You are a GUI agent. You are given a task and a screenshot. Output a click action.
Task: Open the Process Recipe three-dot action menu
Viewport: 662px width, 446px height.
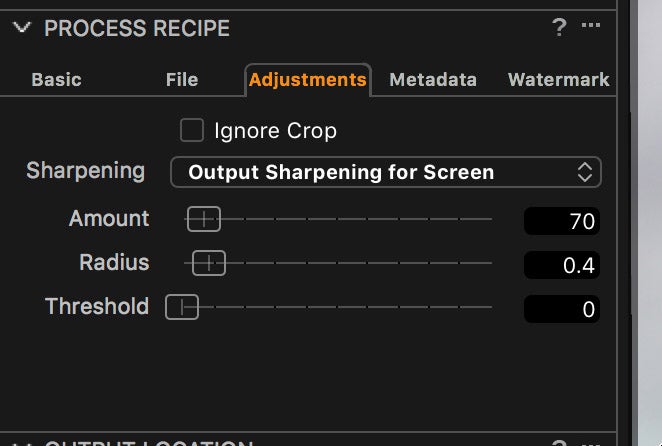click(x=591, y=25)
